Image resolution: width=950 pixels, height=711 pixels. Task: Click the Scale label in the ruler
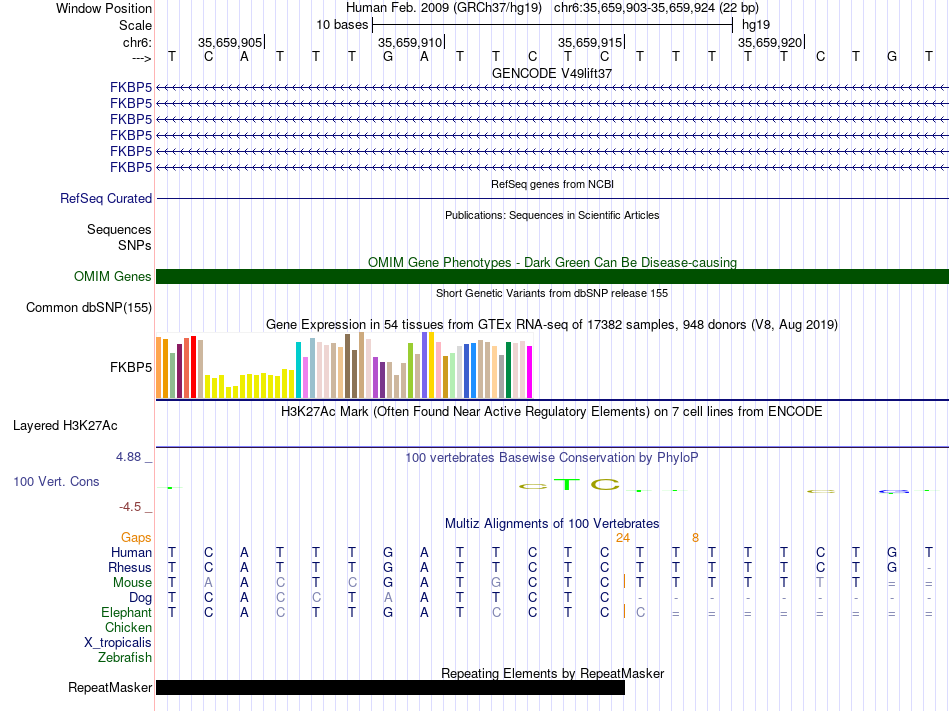pyautogui.click(x=135, y=25)
